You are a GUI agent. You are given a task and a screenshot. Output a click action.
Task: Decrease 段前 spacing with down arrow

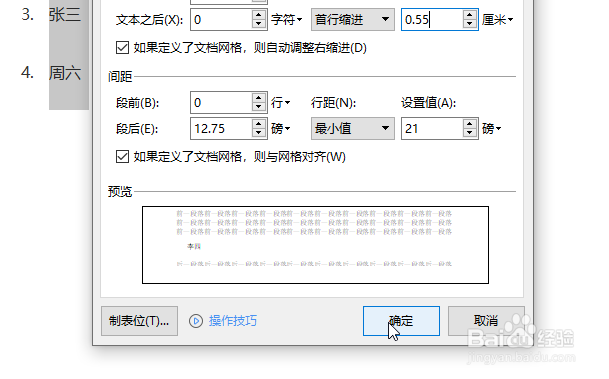coord(259,108)
